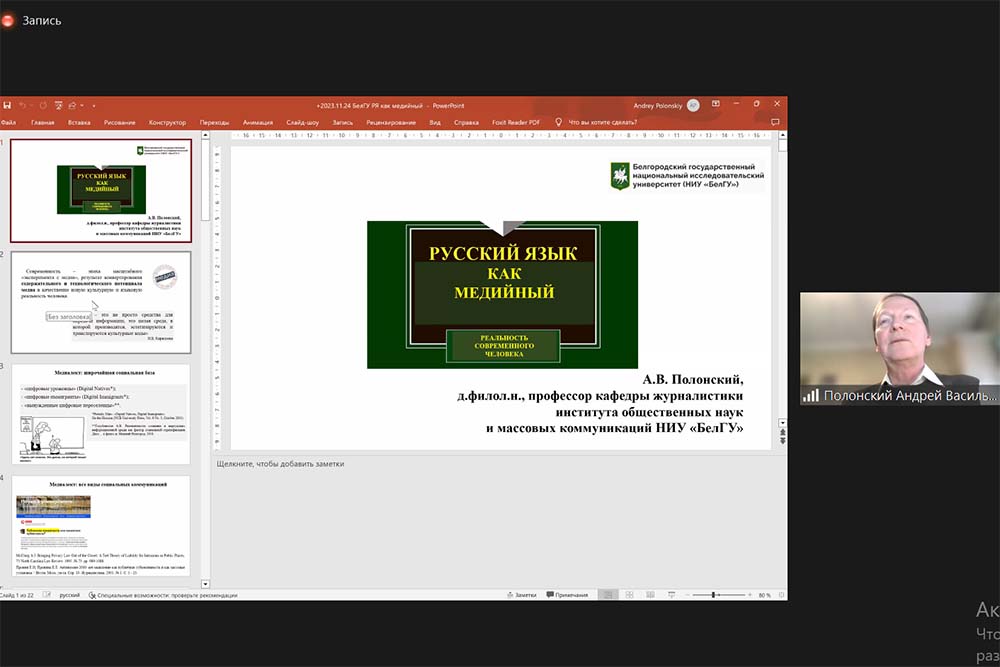
Task: Expand the quick access toolbar customize arrow
Action: pyautogui.click(x=94, y=105)
